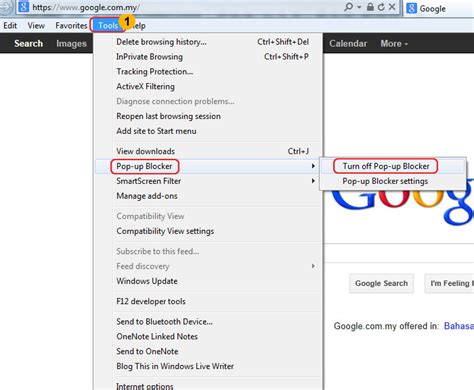This screenshot has height=390, width=474.
Task: Open the address bar search dropdown arrow
Action: tap(359, 7)
